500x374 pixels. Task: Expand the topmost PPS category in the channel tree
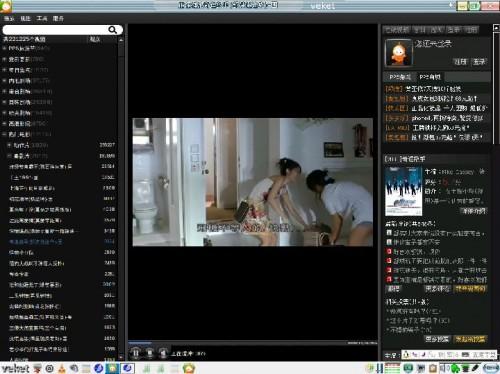(x=4, y=48)
